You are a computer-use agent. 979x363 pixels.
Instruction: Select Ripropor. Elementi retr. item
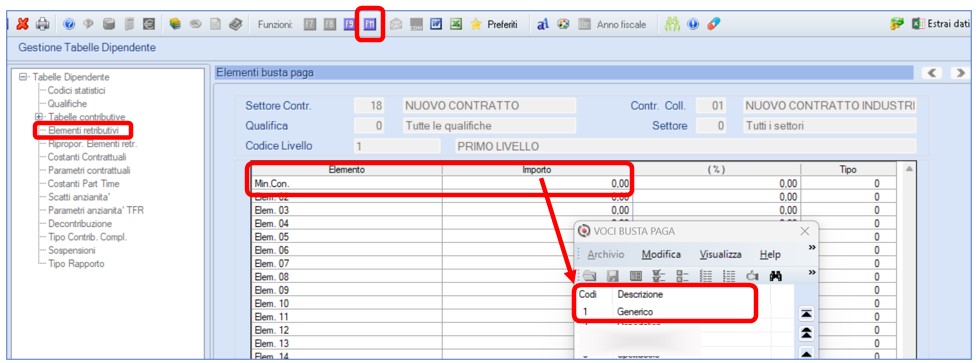[92, 144]
